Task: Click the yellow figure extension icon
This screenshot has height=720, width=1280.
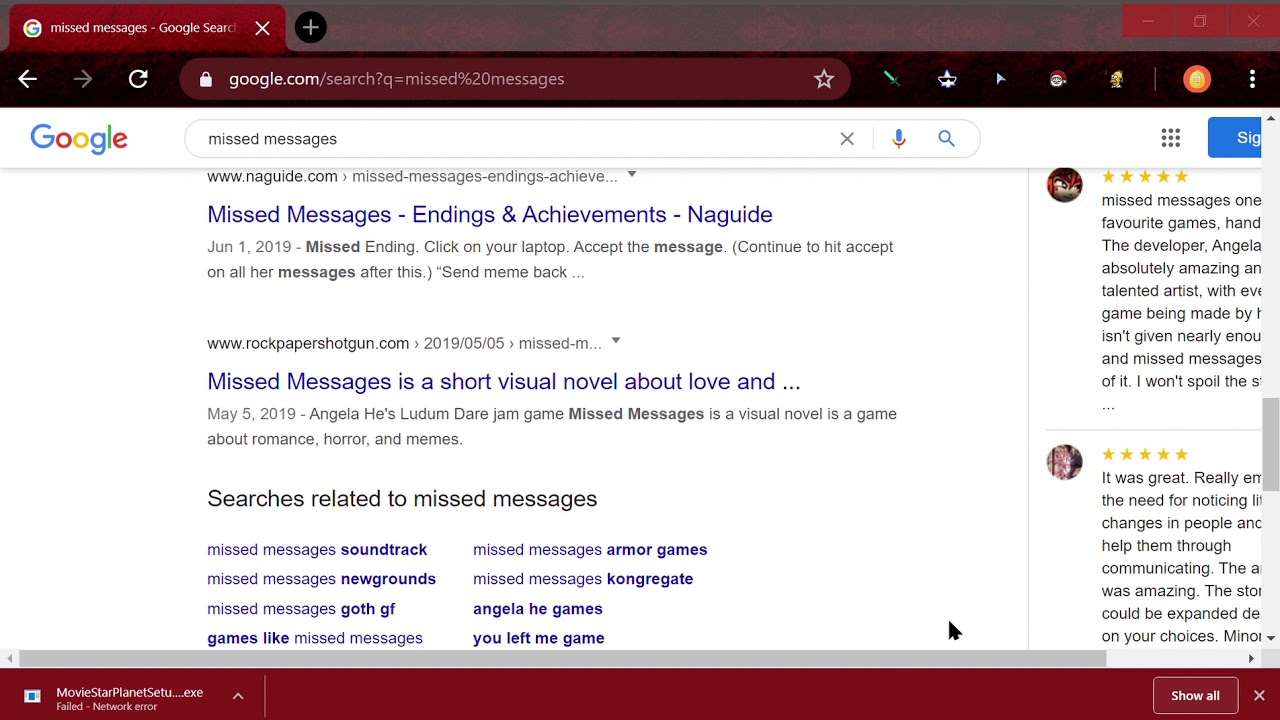Action: (1116, 79)
